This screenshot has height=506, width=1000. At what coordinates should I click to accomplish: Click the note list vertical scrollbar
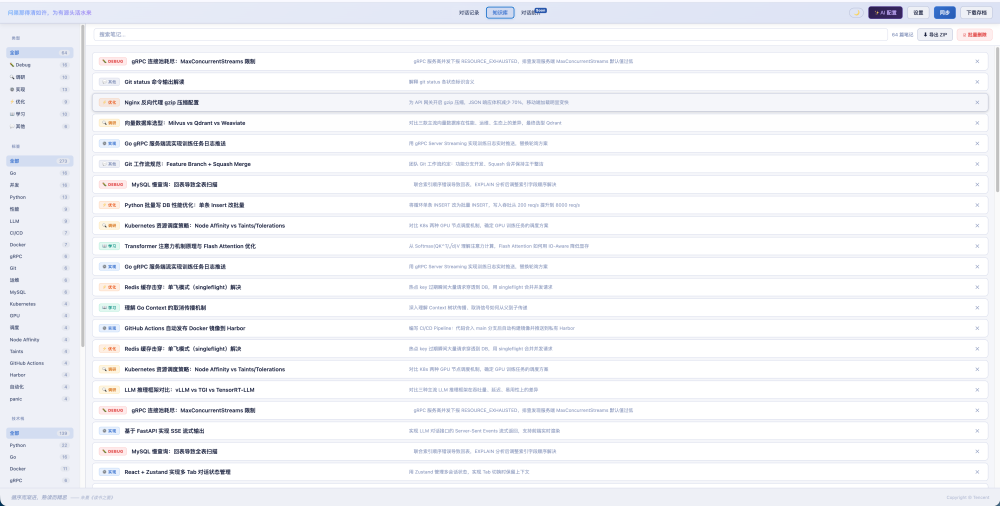click(997, 120)
